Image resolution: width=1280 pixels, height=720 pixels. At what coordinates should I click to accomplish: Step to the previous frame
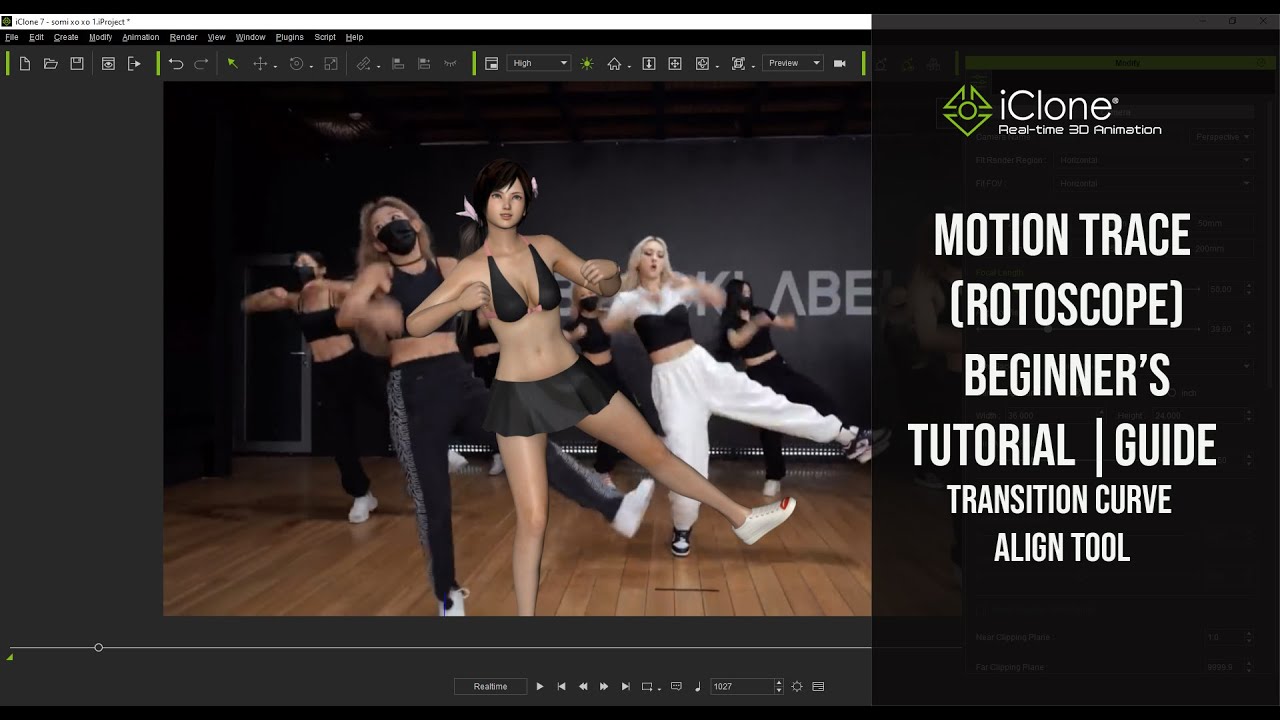point(583,687)
